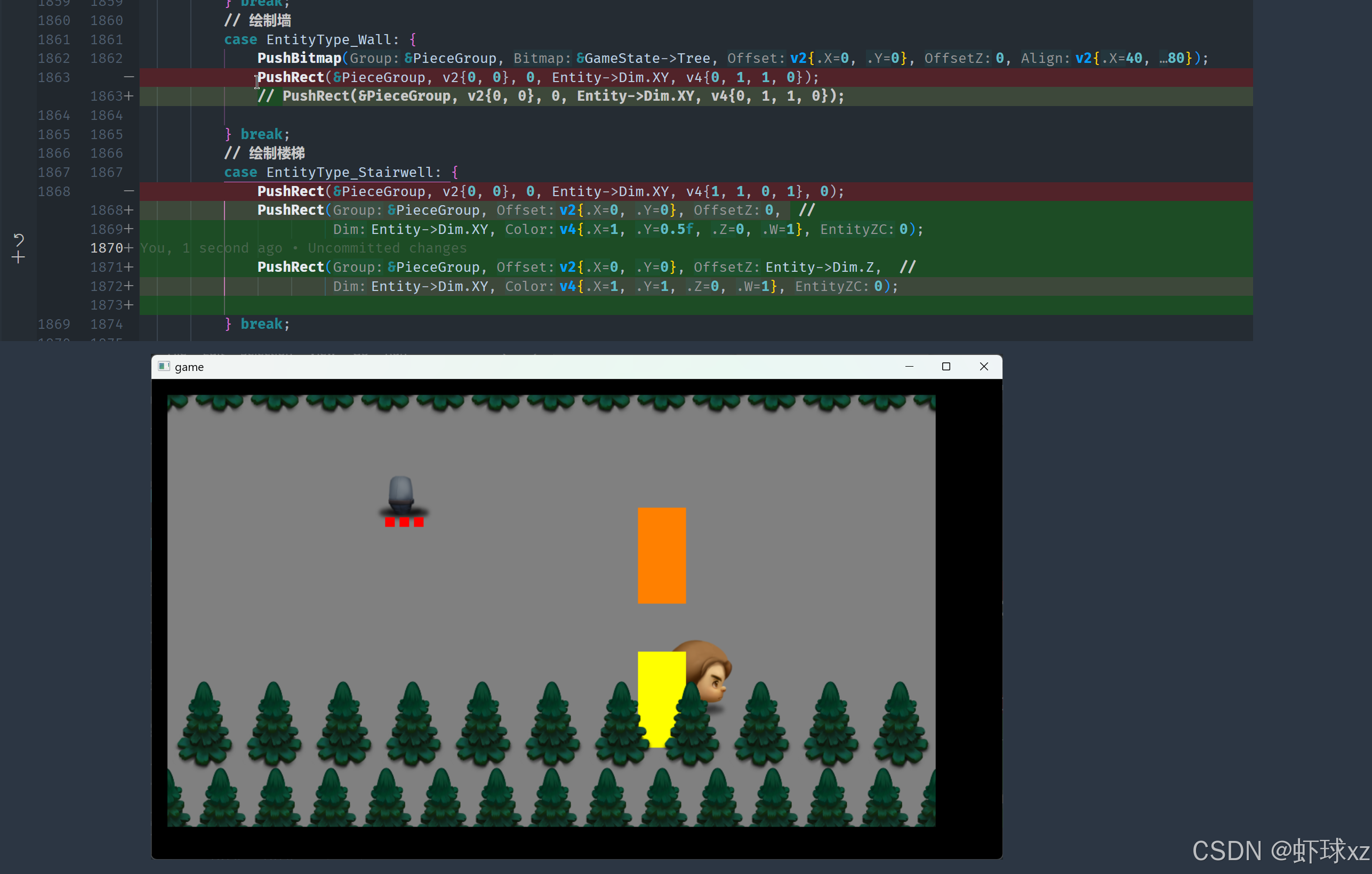Click "PushRect" on deleted red line 1863
Viewport: 1372px width, 874px height.
291,77
